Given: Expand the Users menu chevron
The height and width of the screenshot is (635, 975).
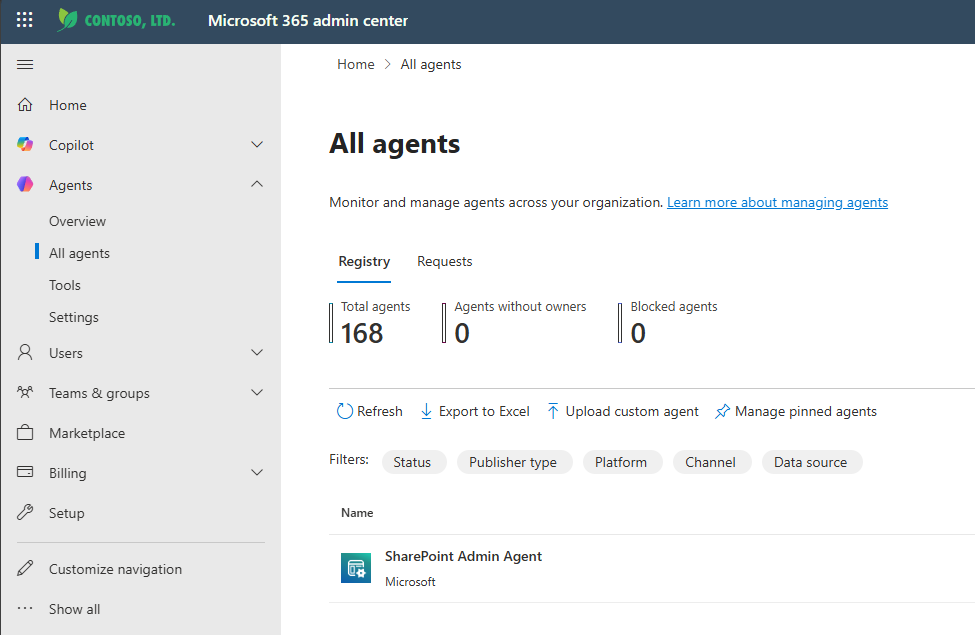Looking at the screenshot, I should pos(257,353).
